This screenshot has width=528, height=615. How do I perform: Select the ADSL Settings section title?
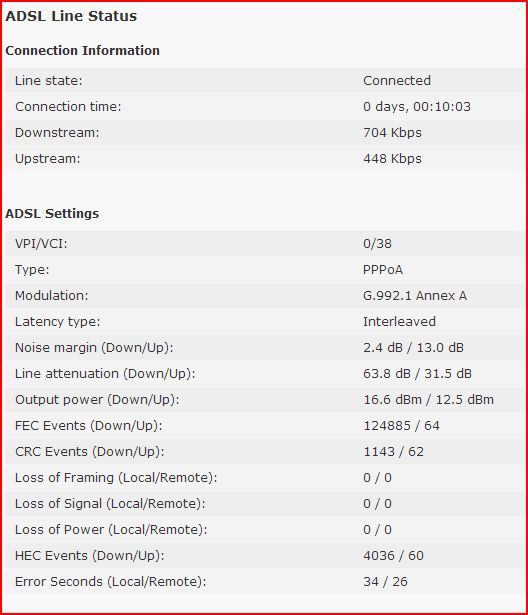52,213
